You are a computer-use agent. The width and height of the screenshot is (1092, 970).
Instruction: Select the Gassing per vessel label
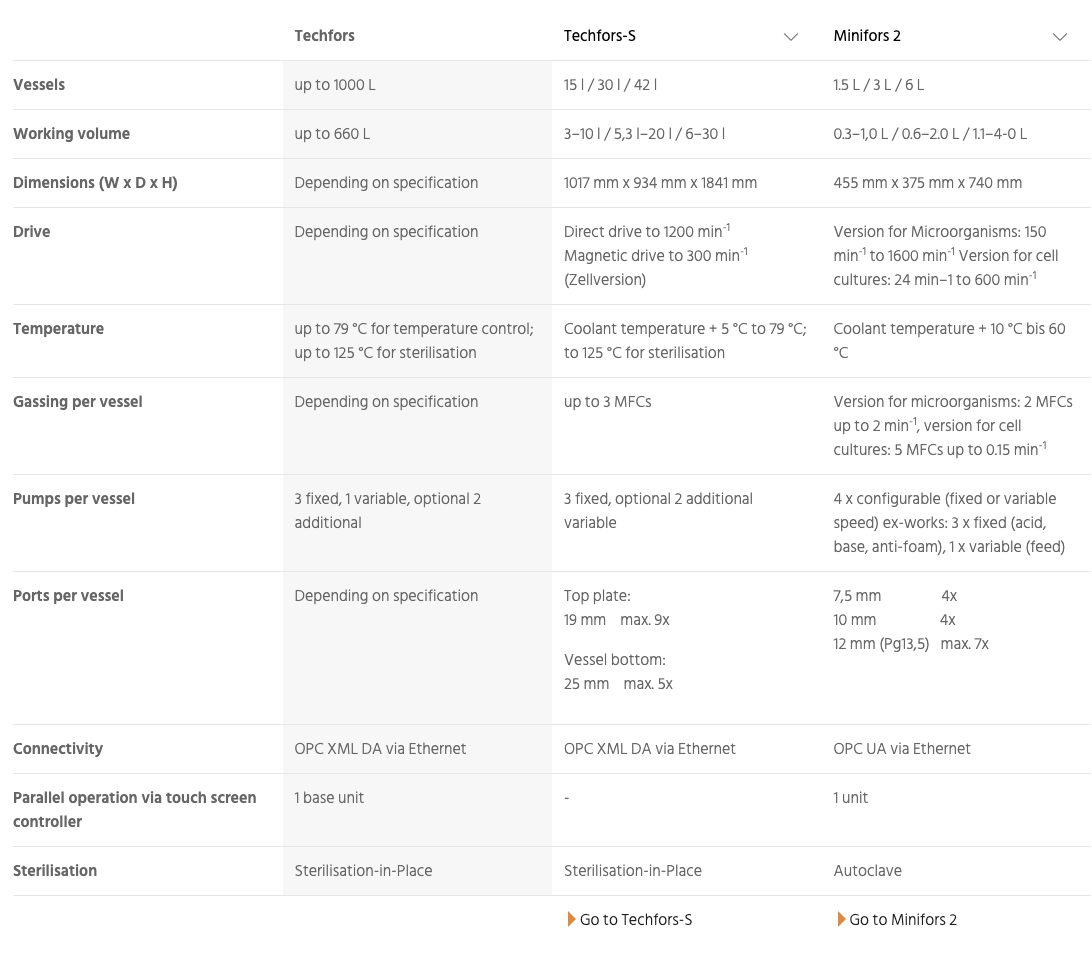pyautogui.click(x=77, y=402)
